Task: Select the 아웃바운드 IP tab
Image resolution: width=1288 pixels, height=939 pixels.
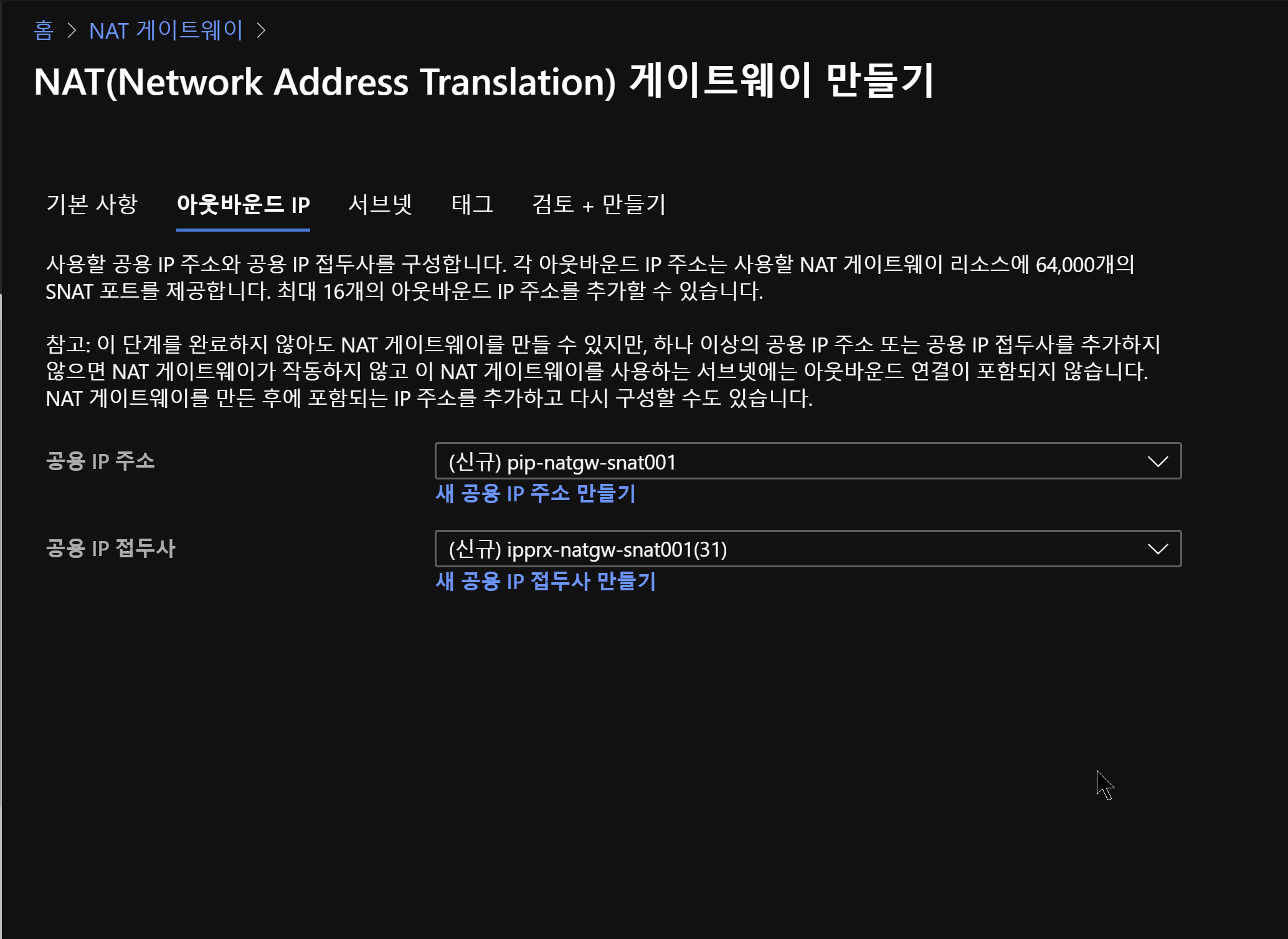Action: (243, 204)
